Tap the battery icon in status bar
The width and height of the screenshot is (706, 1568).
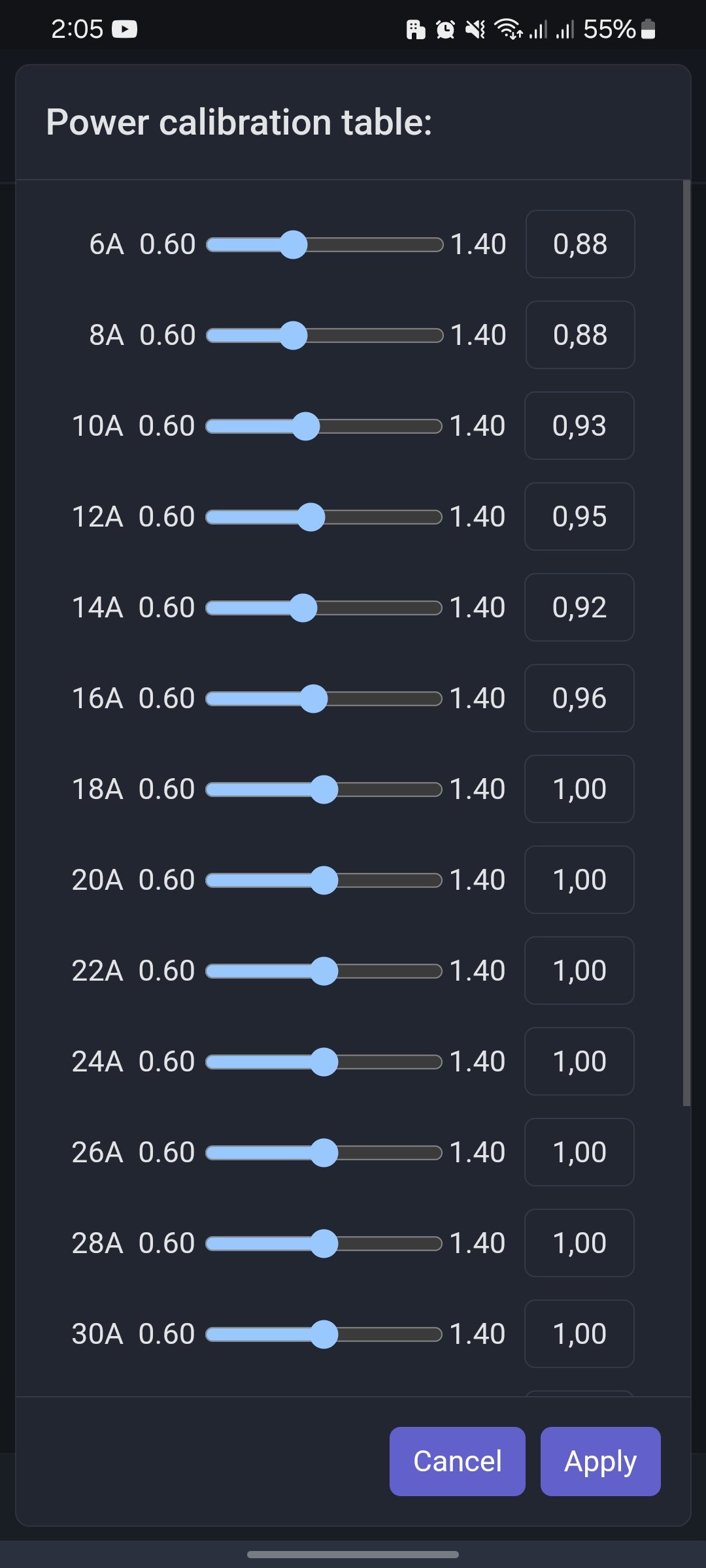pyautogui.click(x=648, y=29)
